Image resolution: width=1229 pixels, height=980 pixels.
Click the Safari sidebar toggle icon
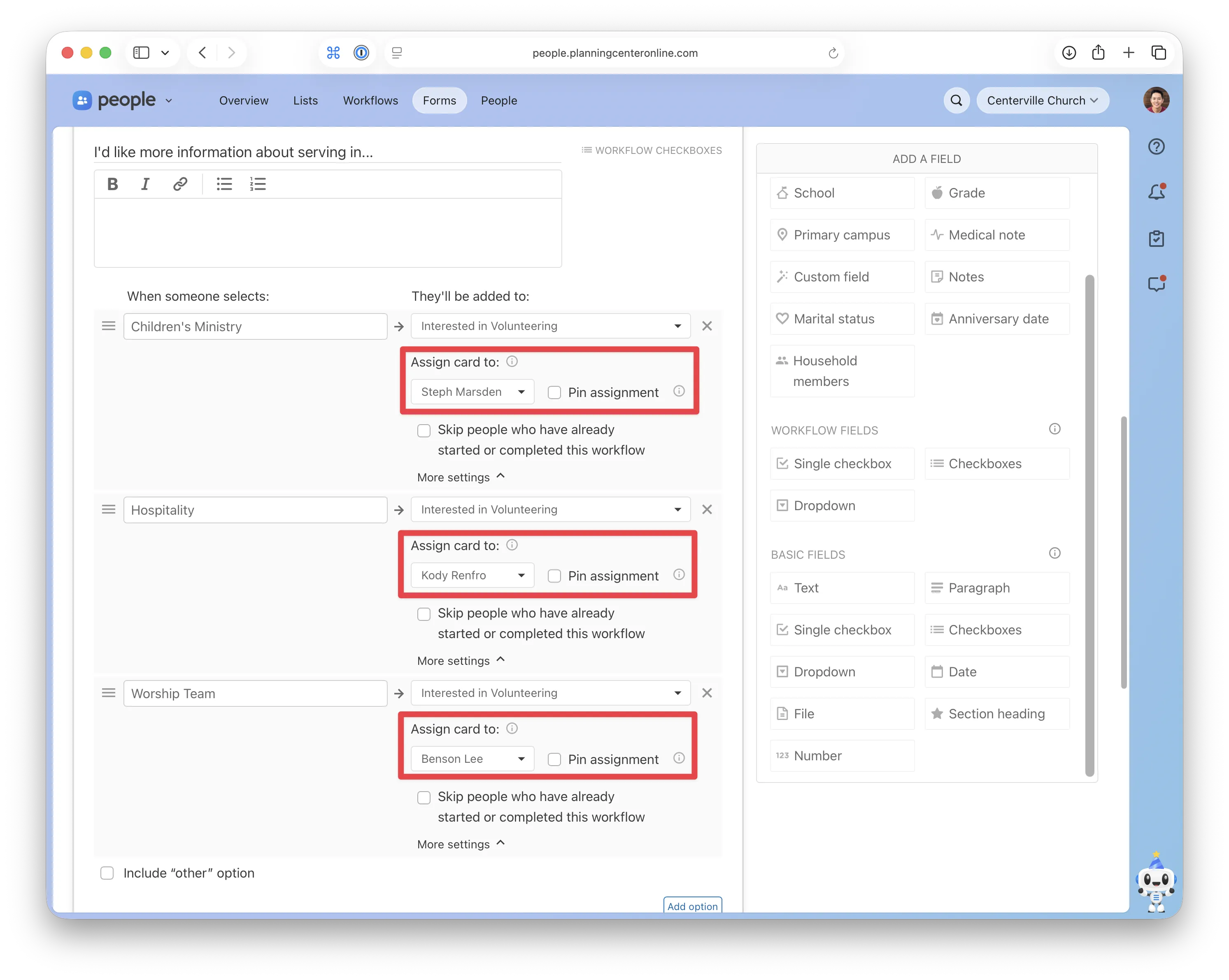click(x=141, y=53)
